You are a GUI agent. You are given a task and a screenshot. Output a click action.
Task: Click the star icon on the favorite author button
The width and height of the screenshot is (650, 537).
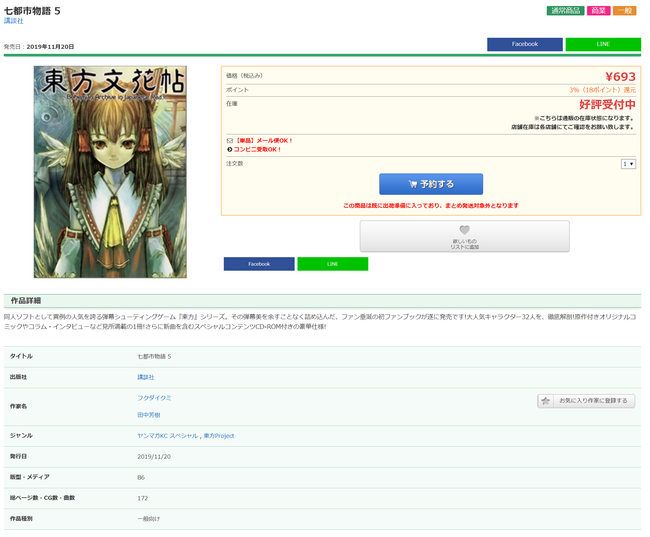(x=546, y=401)
